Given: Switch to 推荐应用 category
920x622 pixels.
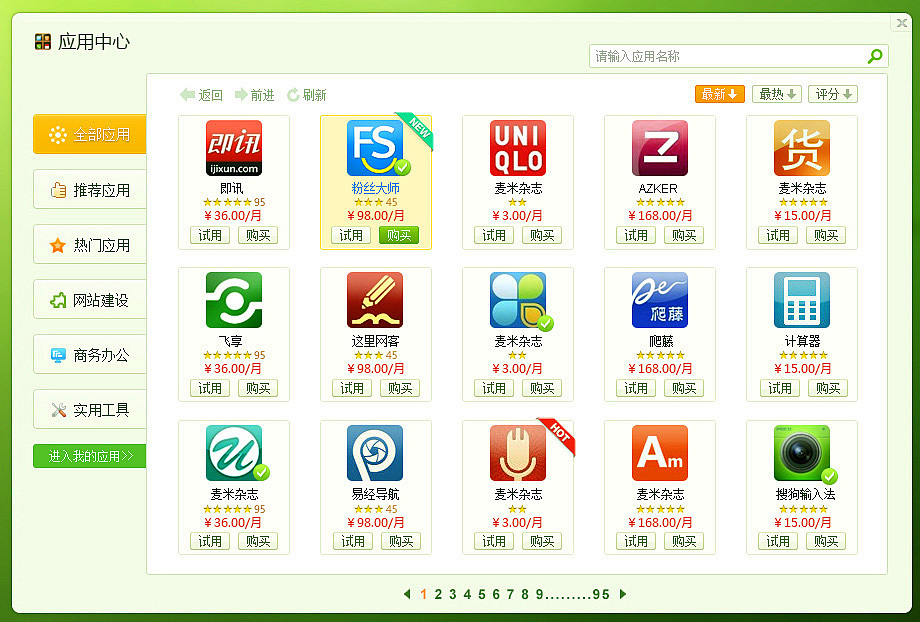Looking at the screenshot, I should (90, 190).
